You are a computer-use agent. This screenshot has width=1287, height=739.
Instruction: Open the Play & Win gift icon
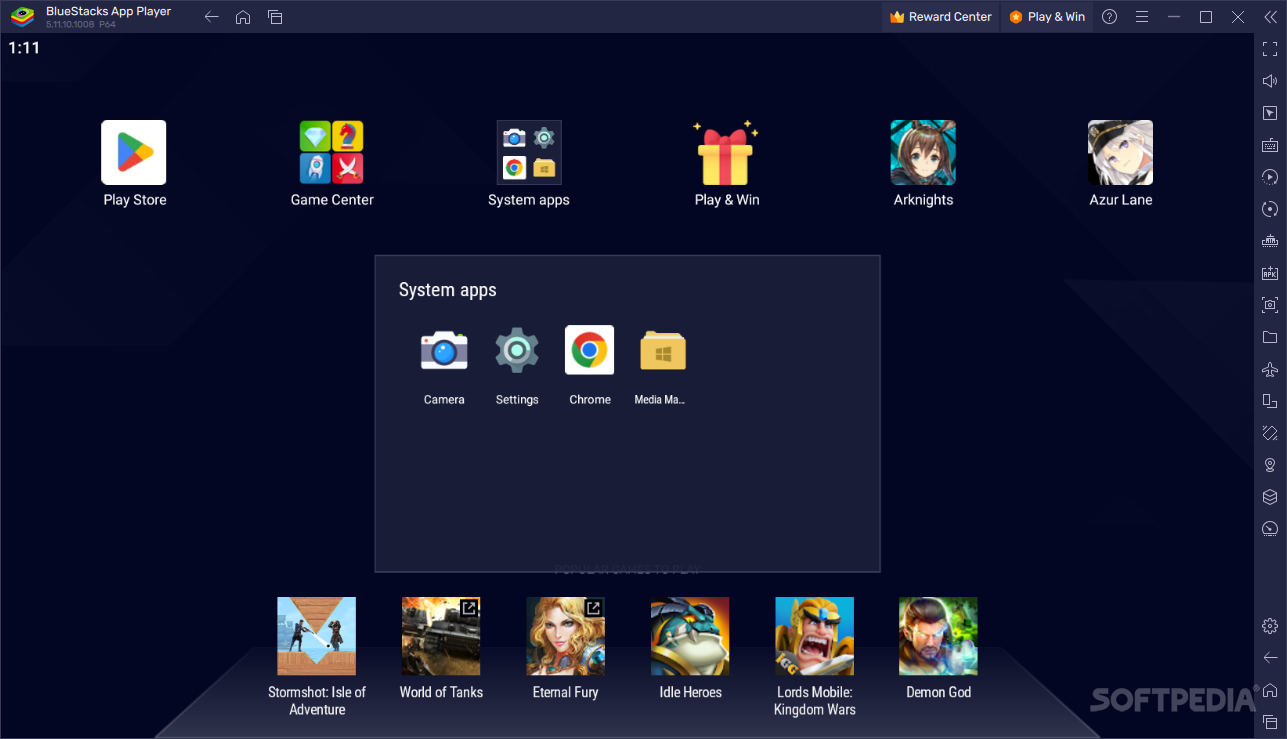[726, 153]
